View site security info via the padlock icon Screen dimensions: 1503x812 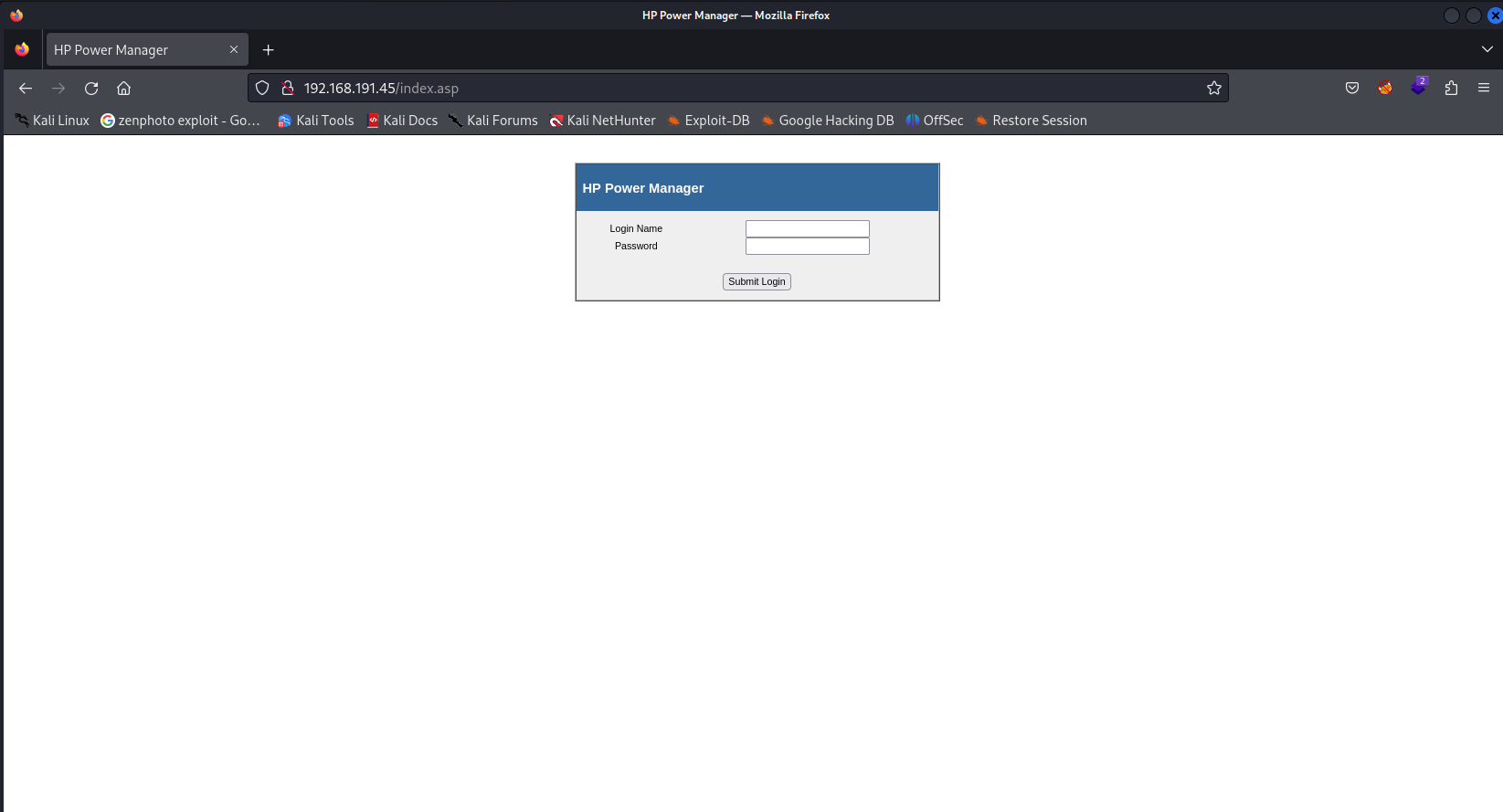(x=287, y=89)
